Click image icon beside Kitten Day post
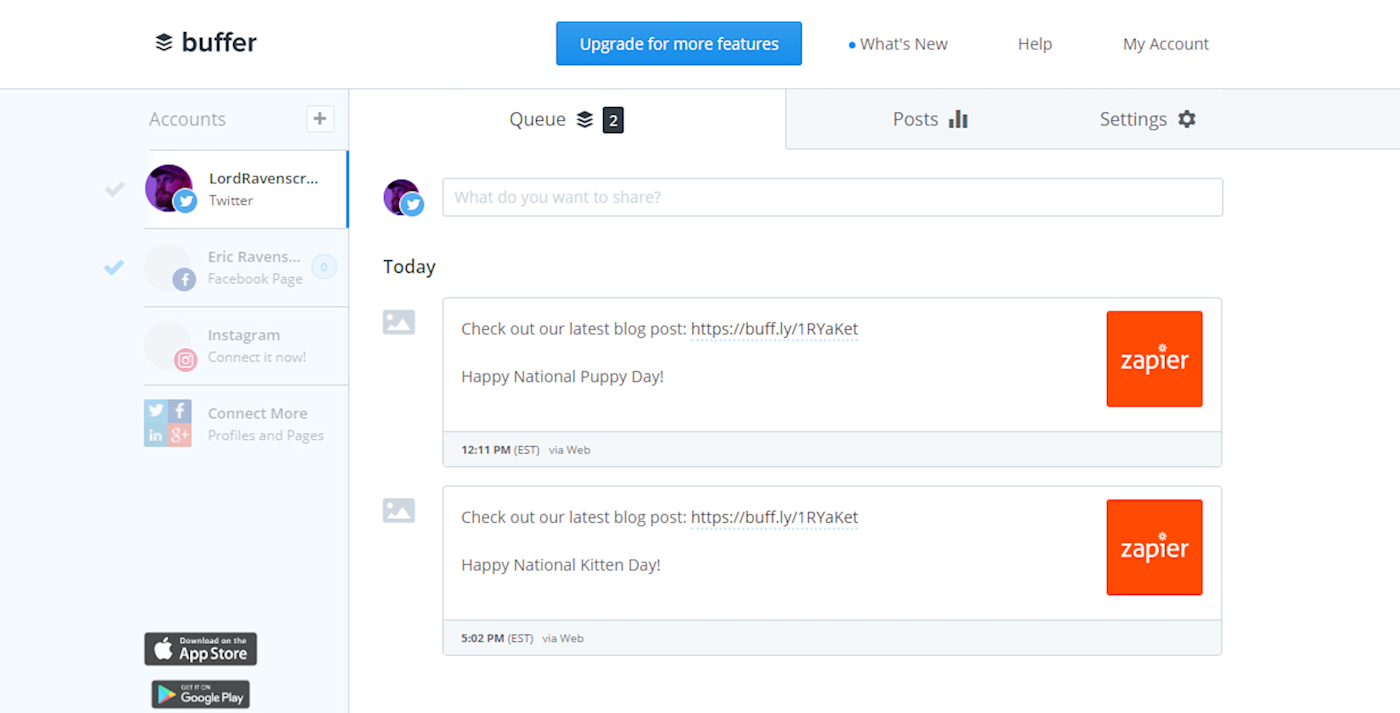Image resolution: width=1400 pixels, height=713 pixels. tap(399, 511)
